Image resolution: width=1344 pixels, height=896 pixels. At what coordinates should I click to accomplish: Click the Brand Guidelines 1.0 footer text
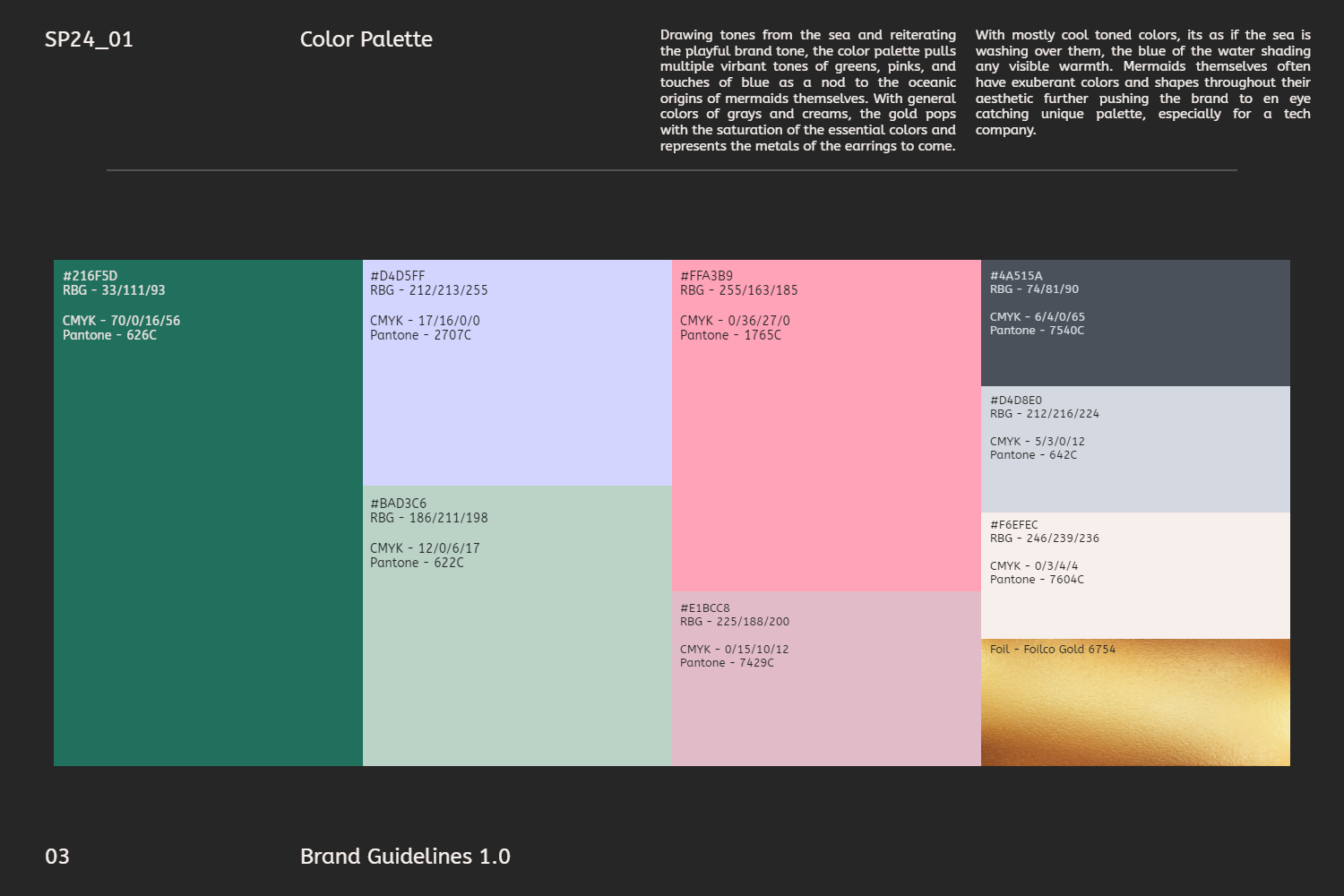click(x=405, y=857)
